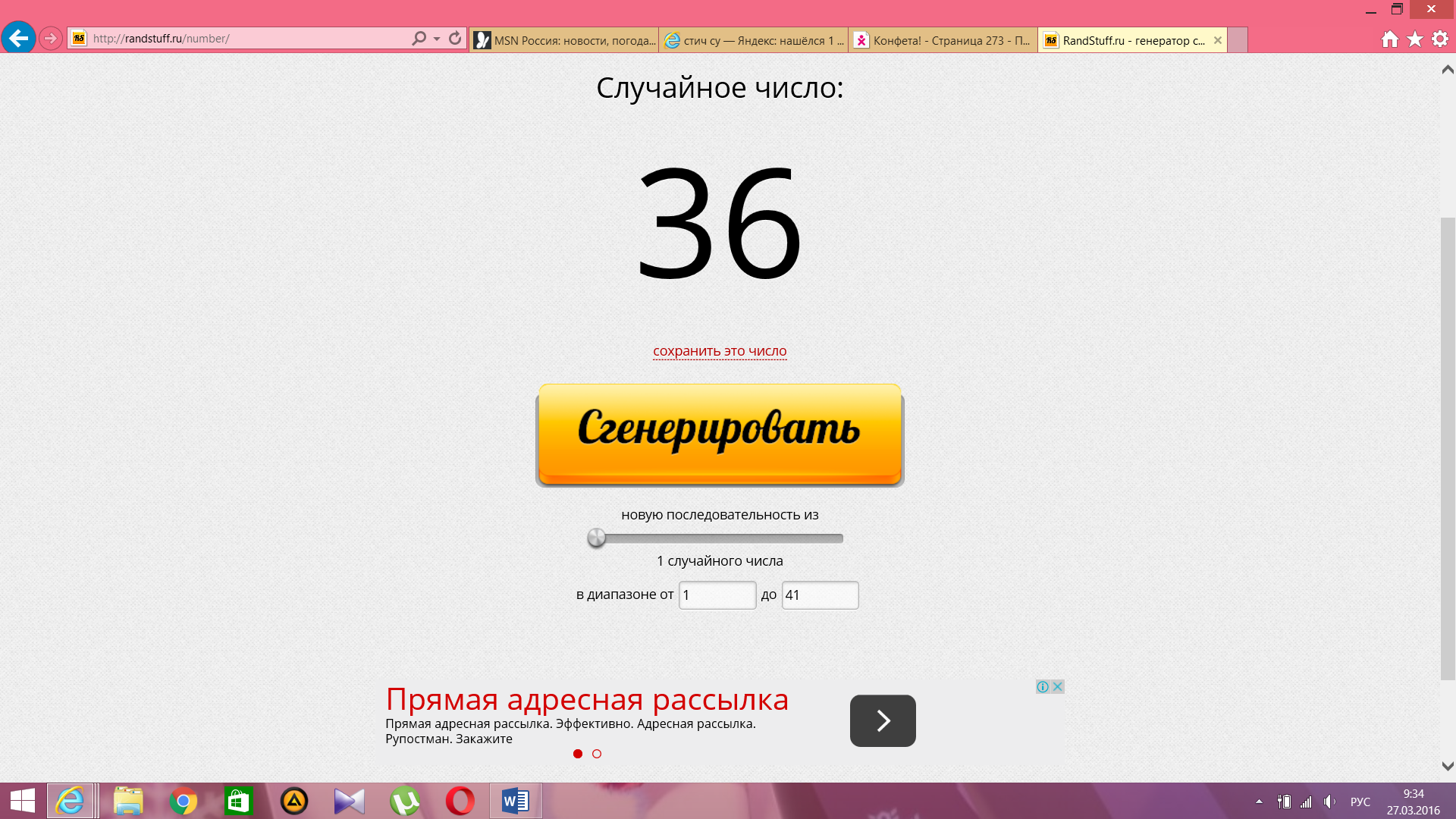The width and height of the screenshot is (1456, 819).
Task: Open the browser home icon
Action: pyautogui.click(x=1389, y=39)
